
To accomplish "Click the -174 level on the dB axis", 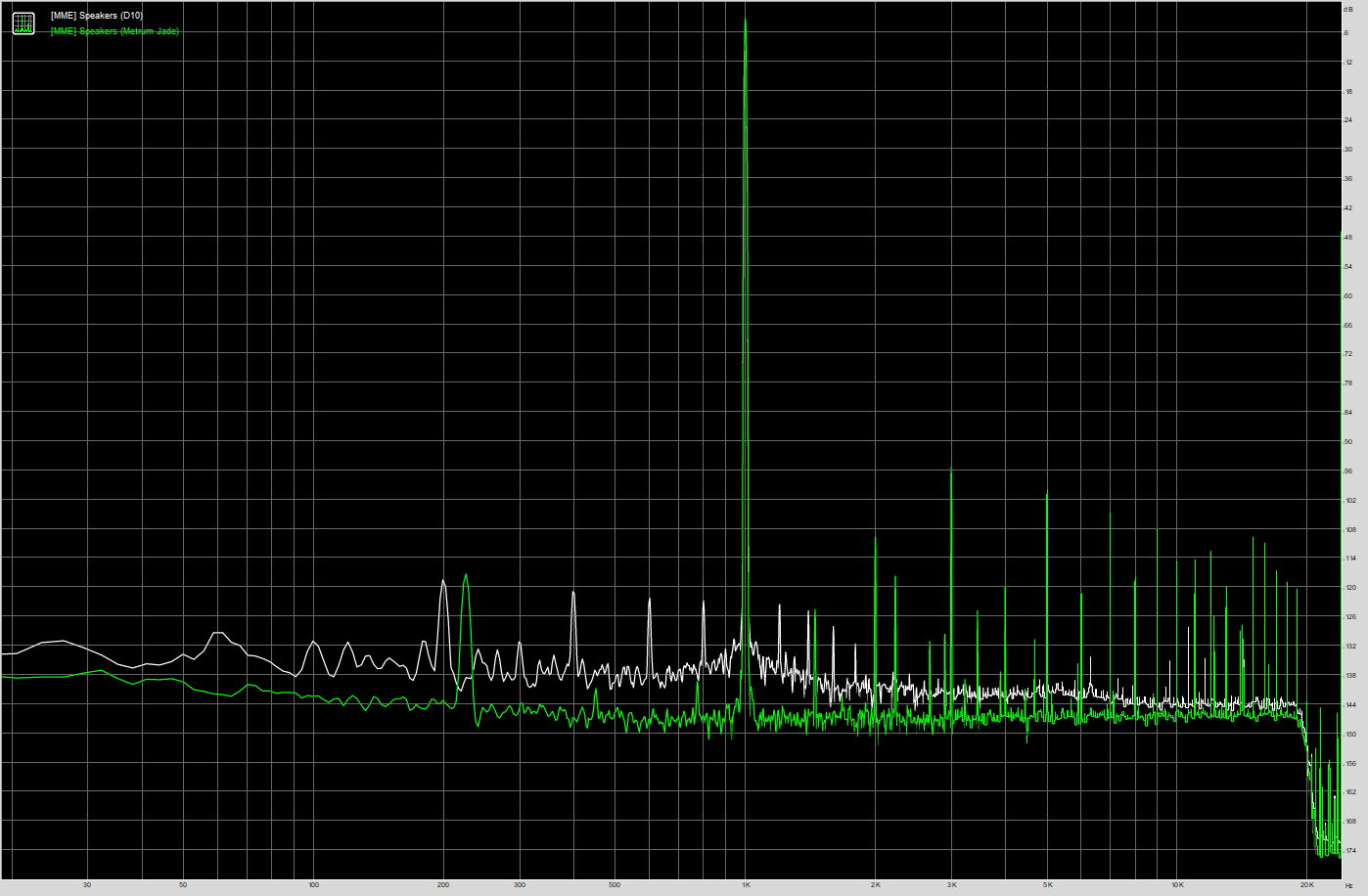I will point(1350,851).
